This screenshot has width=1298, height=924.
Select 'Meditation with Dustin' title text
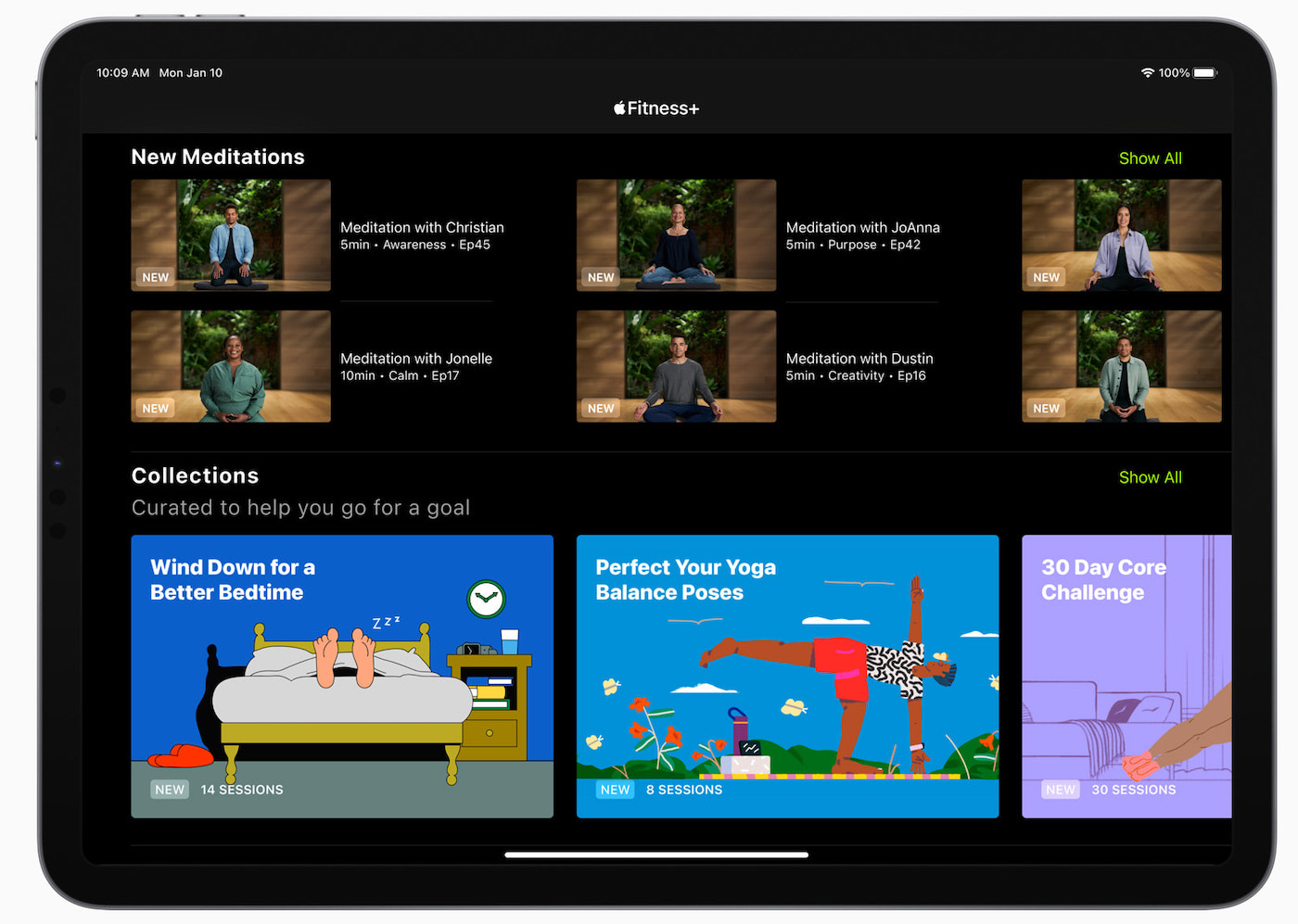coord(859,359)
